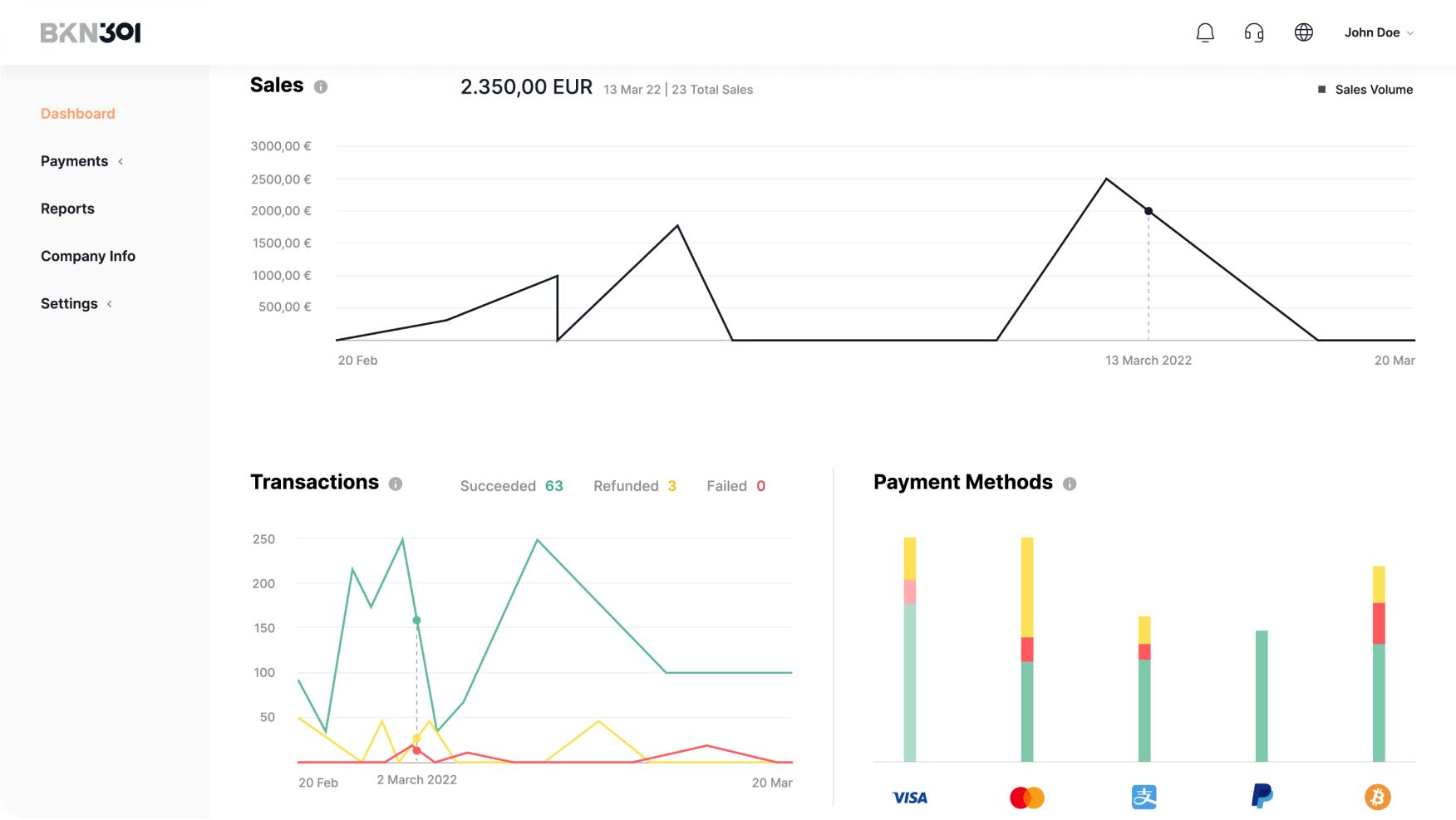
Task: Select the VISA payment method logo
Action: click(x=909, y=798)
